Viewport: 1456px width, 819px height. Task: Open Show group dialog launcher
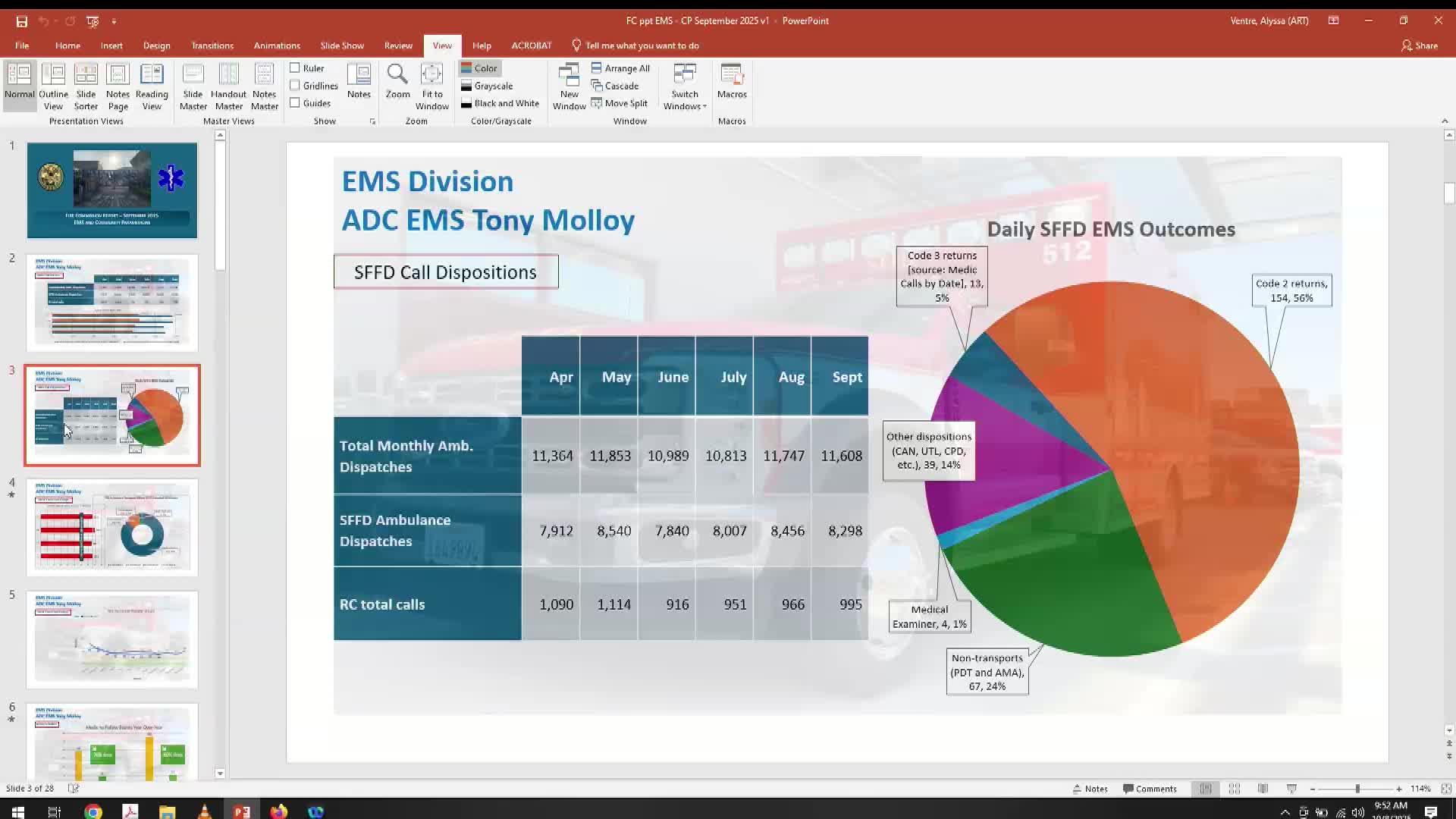coord(372,121)
